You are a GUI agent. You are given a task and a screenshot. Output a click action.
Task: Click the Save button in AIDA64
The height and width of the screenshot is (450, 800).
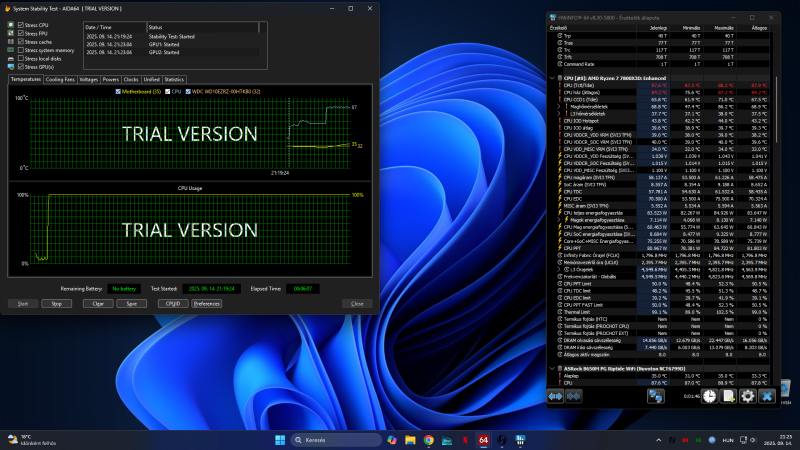(132, 304)
